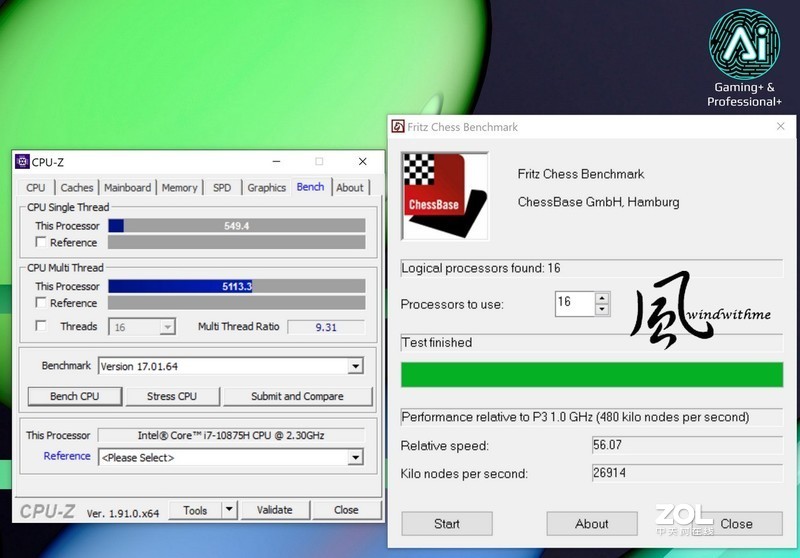The height and width of the screenshot is (558, 800).
Task: Click the ChessBase logo image
Action: (x=445, y=196)
